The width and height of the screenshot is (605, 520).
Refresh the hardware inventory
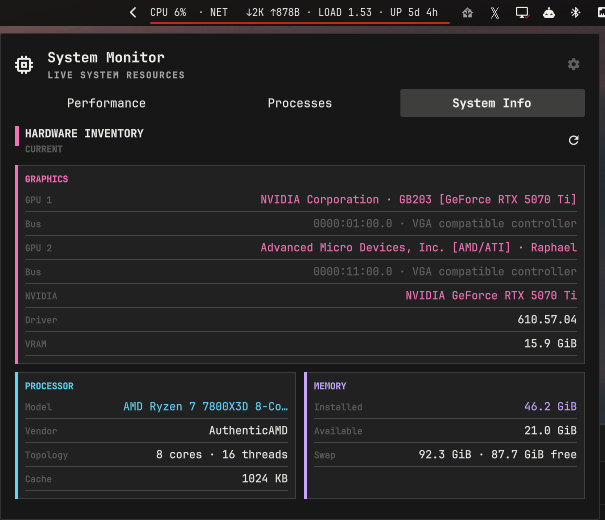coord(573,140)
